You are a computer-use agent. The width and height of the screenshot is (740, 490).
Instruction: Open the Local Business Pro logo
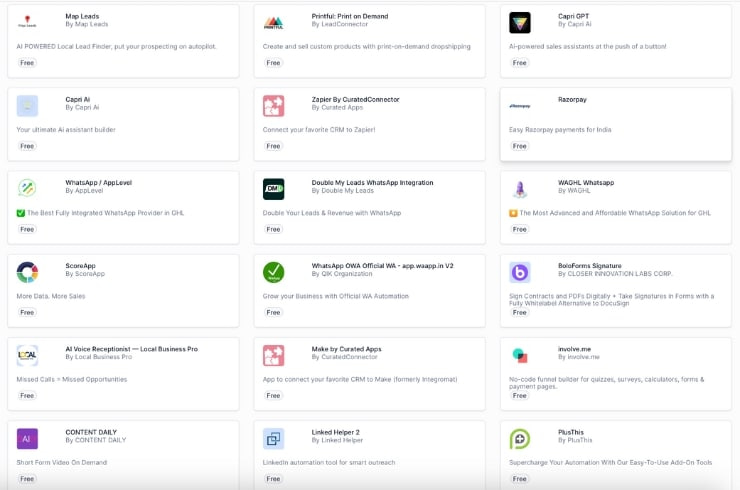point(27,355)
